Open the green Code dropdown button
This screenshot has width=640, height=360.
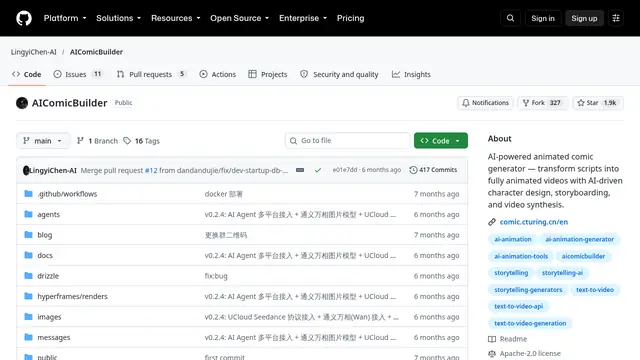(x=441, y=141)
